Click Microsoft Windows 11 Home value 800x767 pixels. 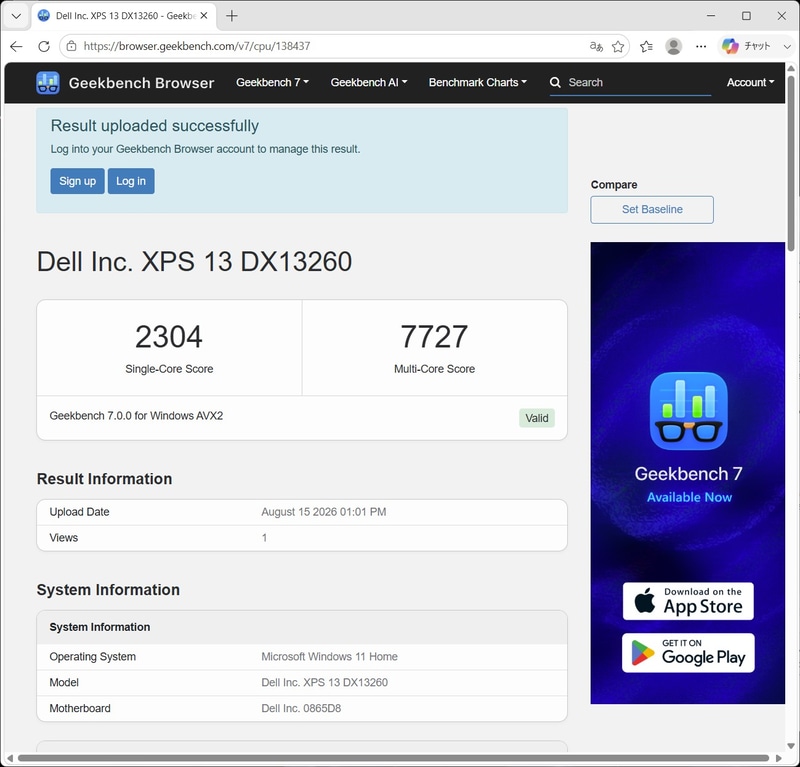330,657
